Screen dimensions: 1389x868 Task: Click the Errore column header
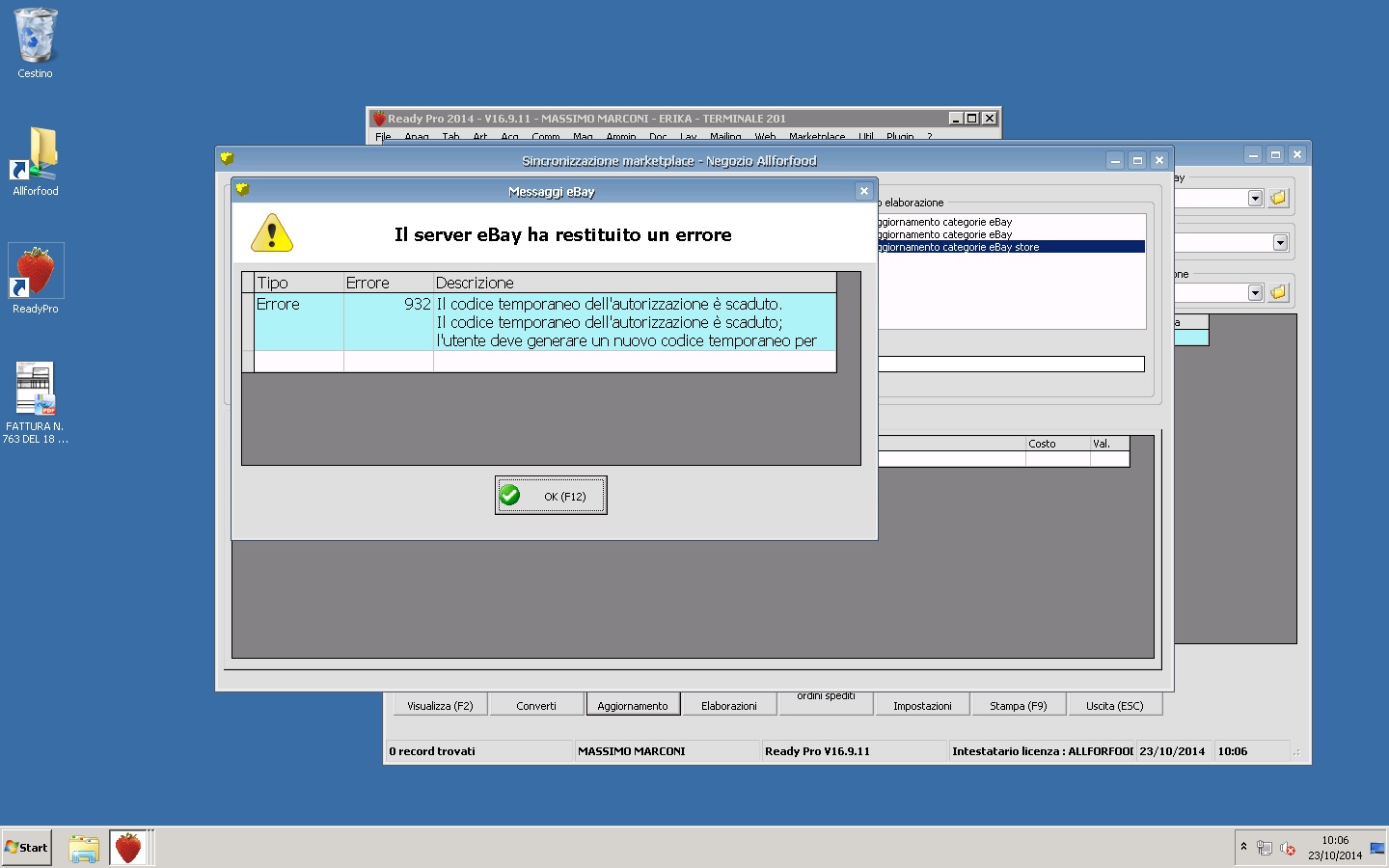click(389, 283)
